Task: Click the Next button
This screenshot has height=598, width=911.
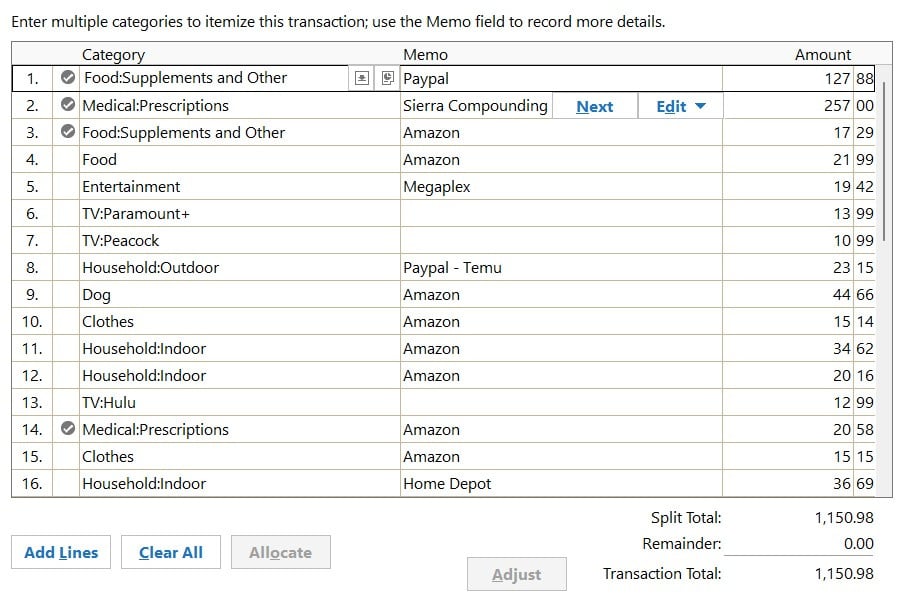Action: (x=594, y=106)
